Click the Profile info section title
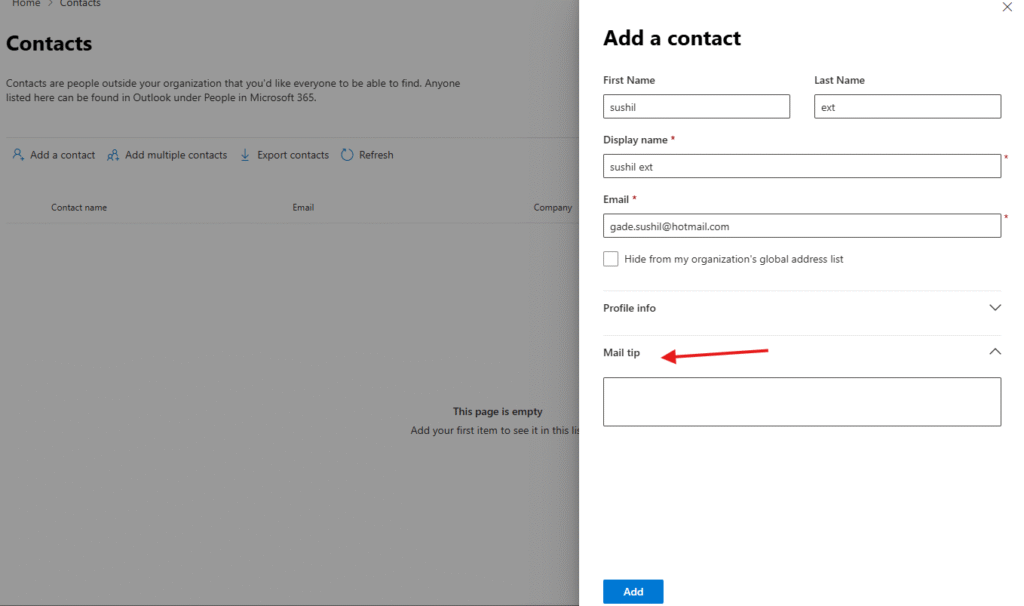Image resolution: width=1024 pixels, height=606 pixels. click(629, 308)
